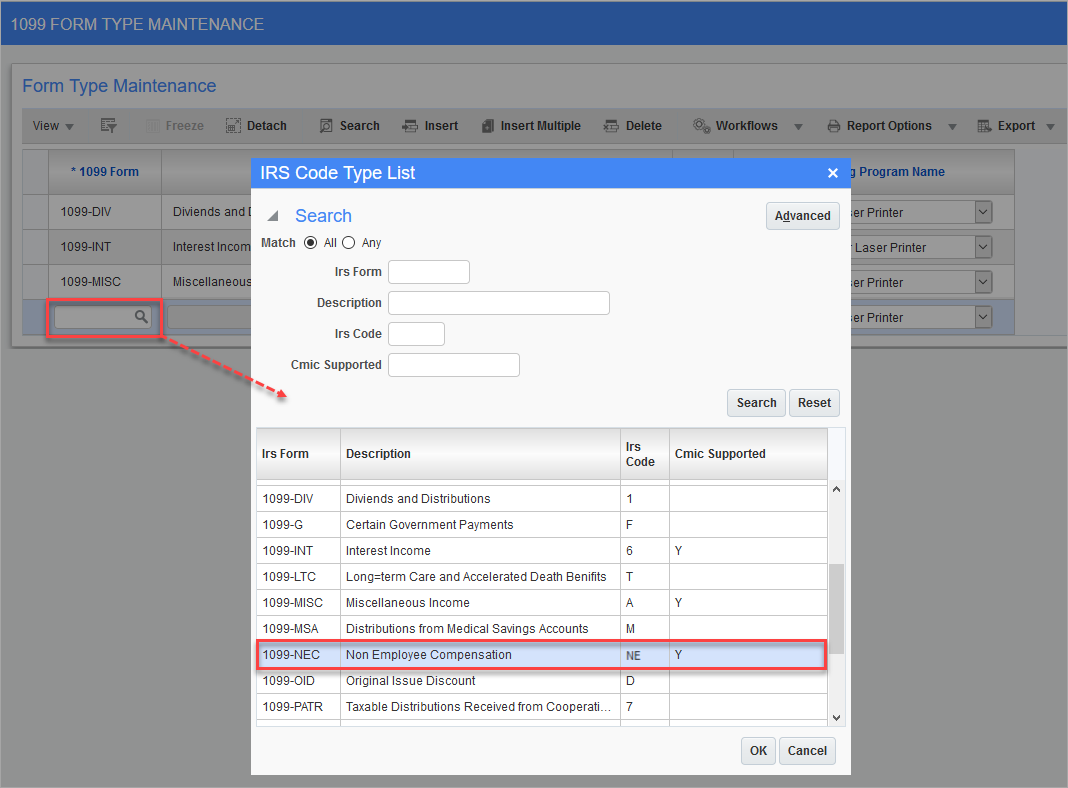The height and width of the screenshot is (788, 1068).
Task: Select the 1099-MSA row
Action: [x=541, y=629]
